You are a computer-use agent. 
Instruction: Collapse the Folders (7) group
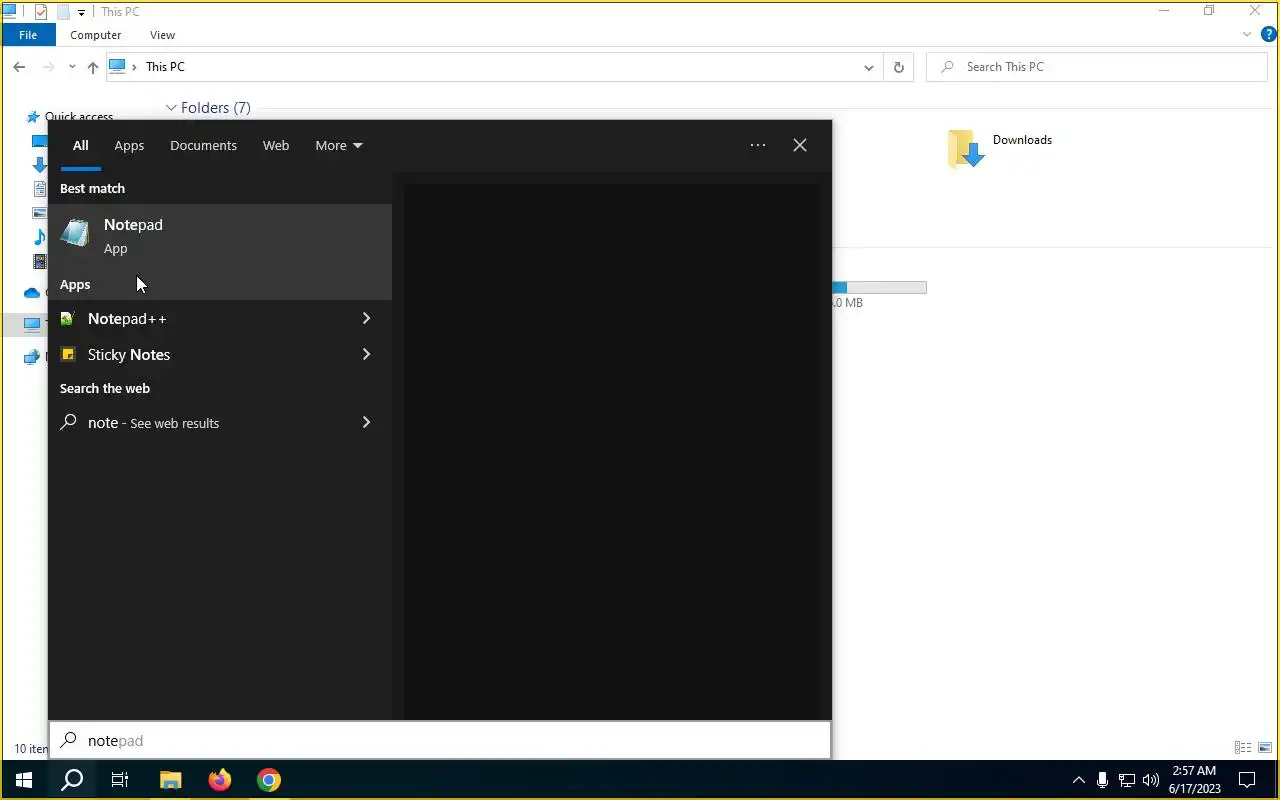171,108
